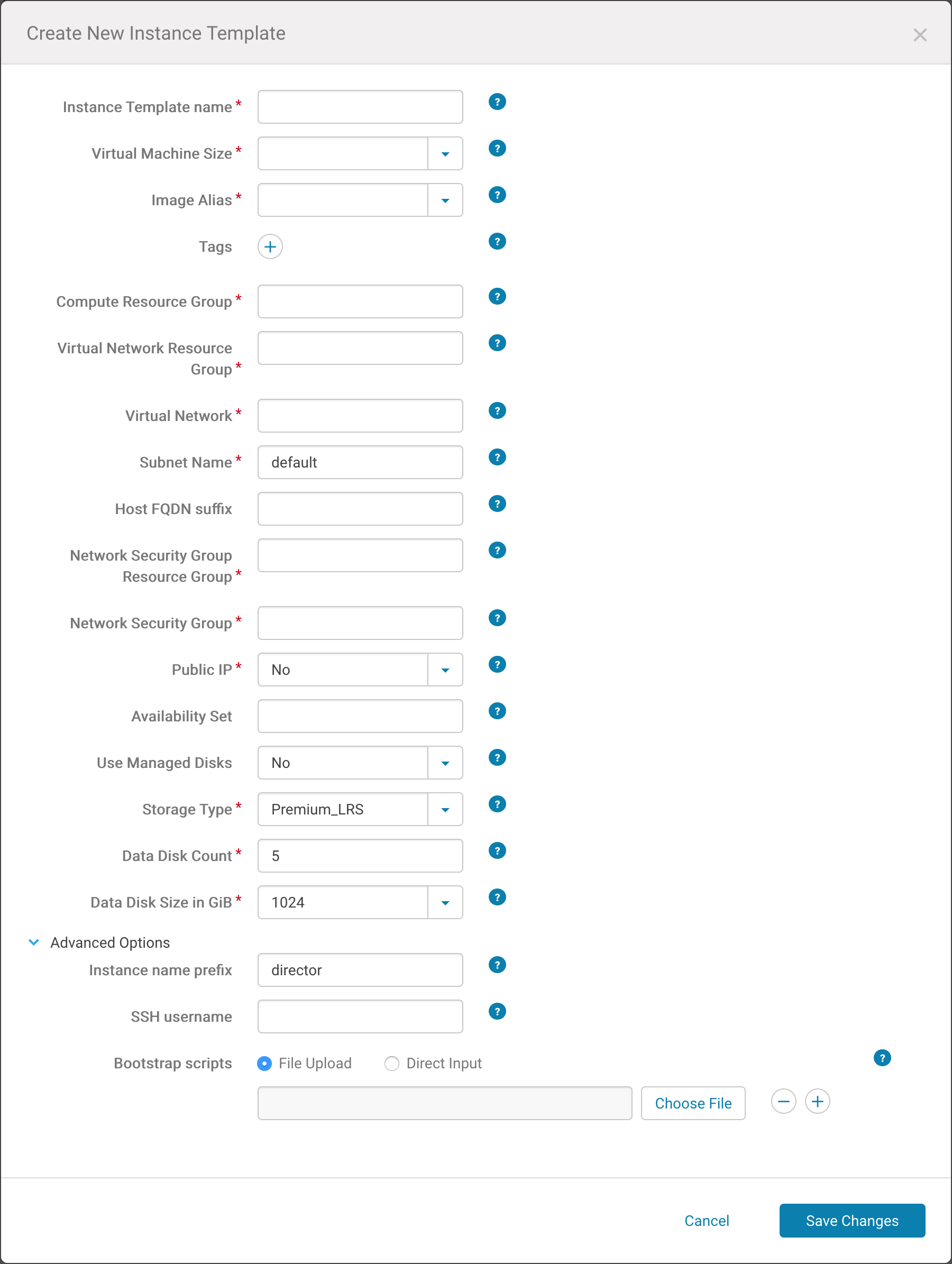
Task: Open Public IP dropdown
Action: coord(445,670)
